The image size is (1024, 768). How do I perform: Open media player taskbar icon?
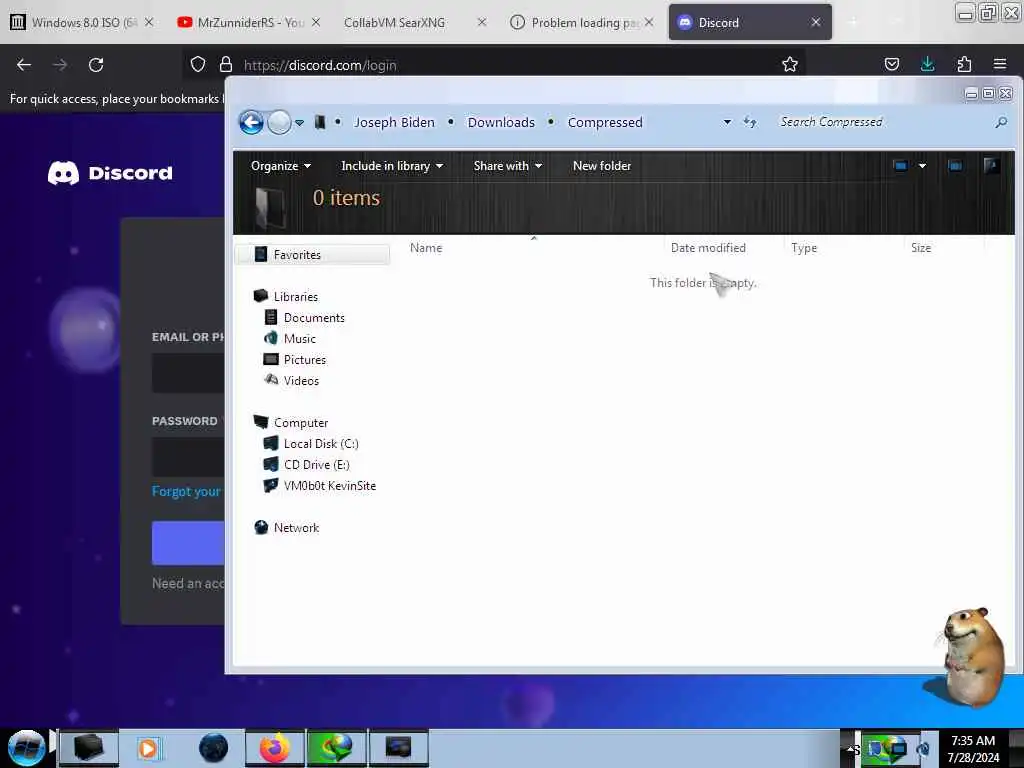pyautogui.click(x=148, y=748)
